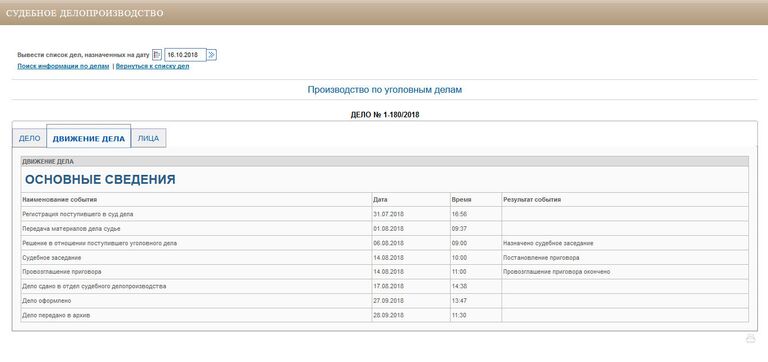Select row 'Передача материалов дела судье'

[384, 229]
